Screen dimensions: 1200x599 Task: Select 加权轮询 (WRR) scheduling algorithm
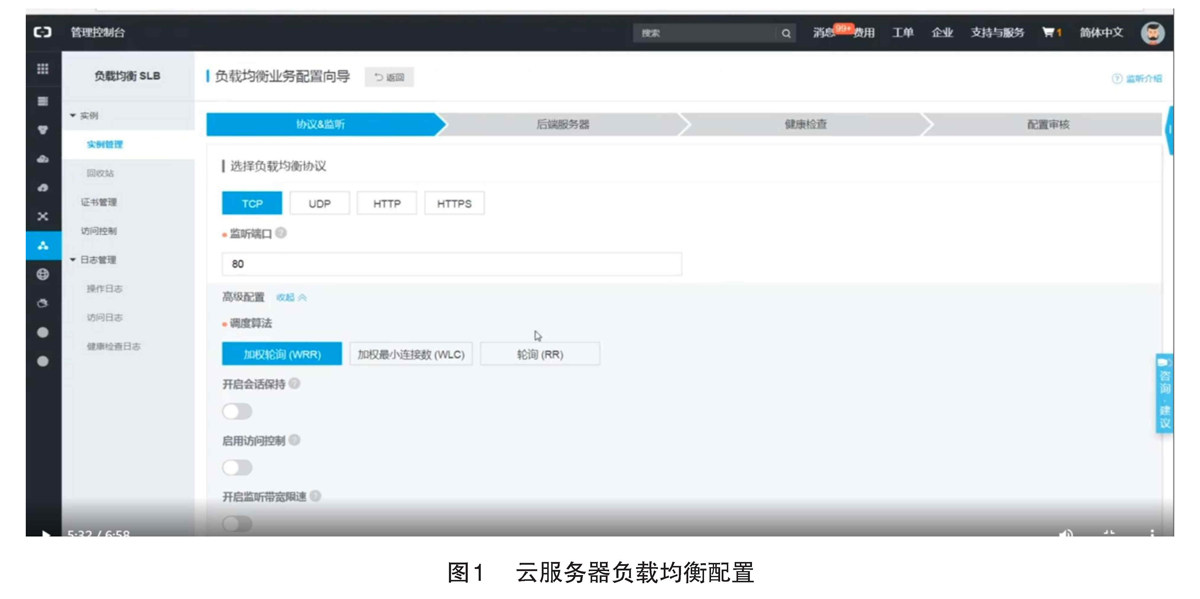282,354
